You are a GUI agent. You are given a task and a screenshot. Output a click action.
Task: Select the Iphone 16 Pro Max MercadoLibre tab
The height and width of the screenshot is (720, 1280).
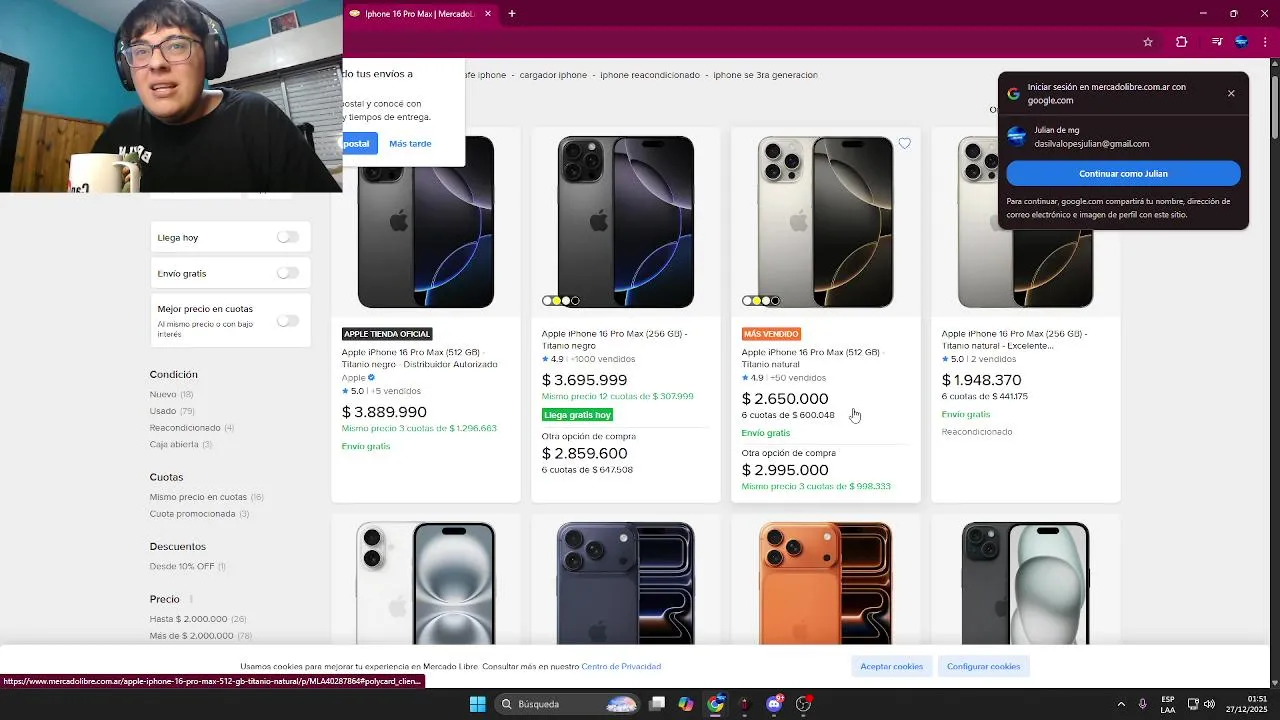tap(420, 14)
